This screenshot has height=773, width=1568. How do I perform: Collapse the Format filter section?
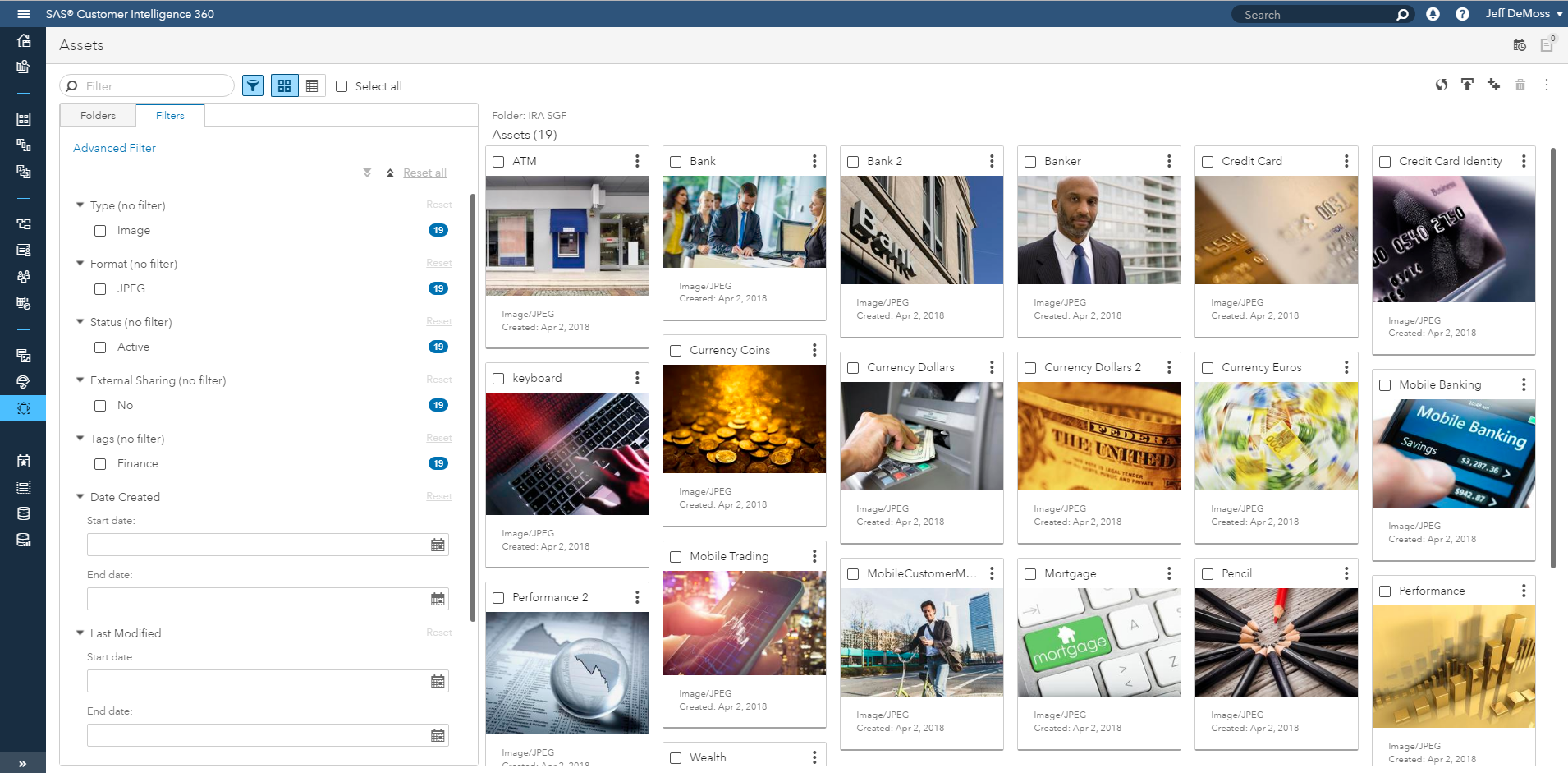click(x=80, y=264)
